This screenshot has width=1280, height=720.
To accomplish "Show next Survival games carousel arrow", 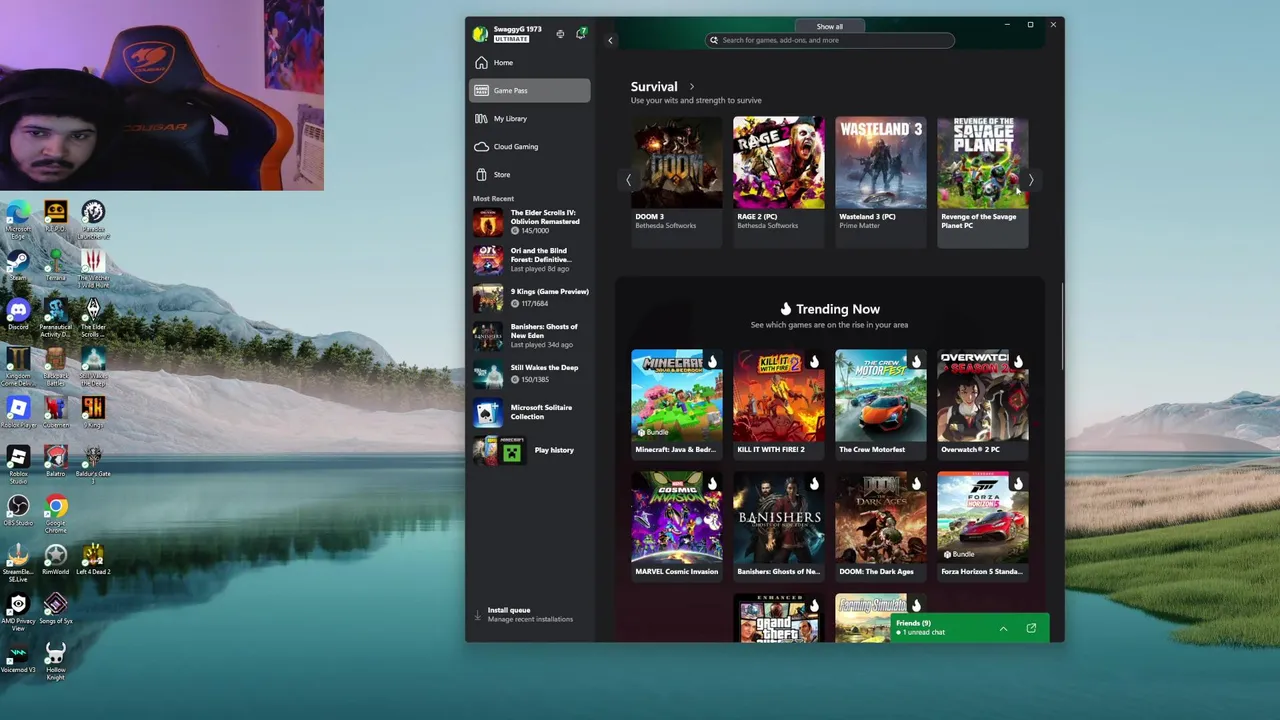I will (x=1031, y=180).
